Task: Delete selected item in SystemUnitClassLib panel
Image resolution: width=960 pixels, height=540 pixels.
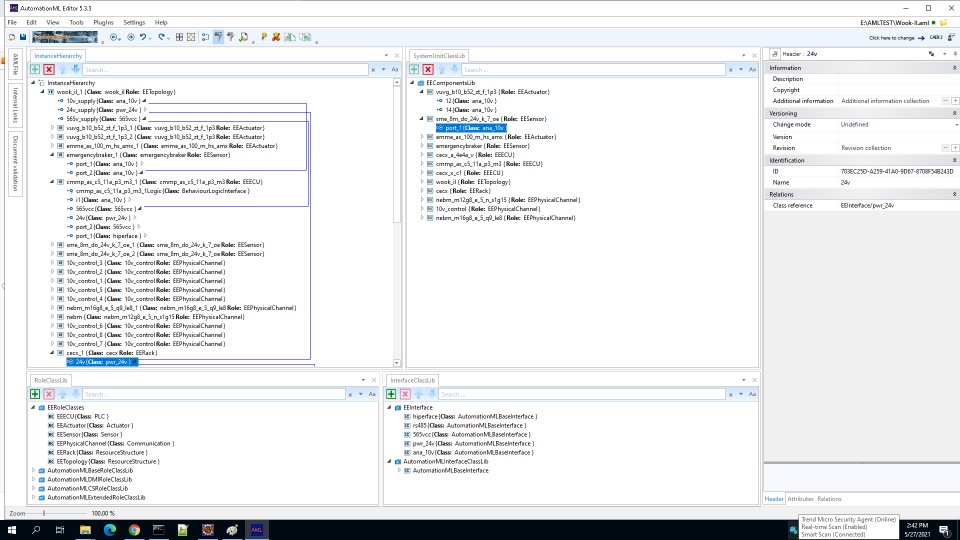Action: pos(428,69)
